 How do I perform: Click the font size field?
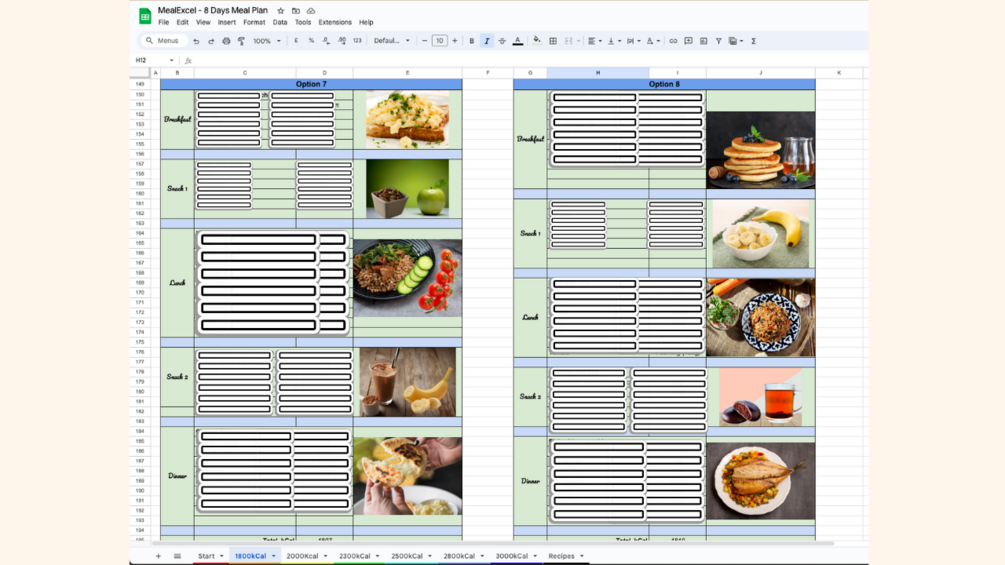point(440,41)
